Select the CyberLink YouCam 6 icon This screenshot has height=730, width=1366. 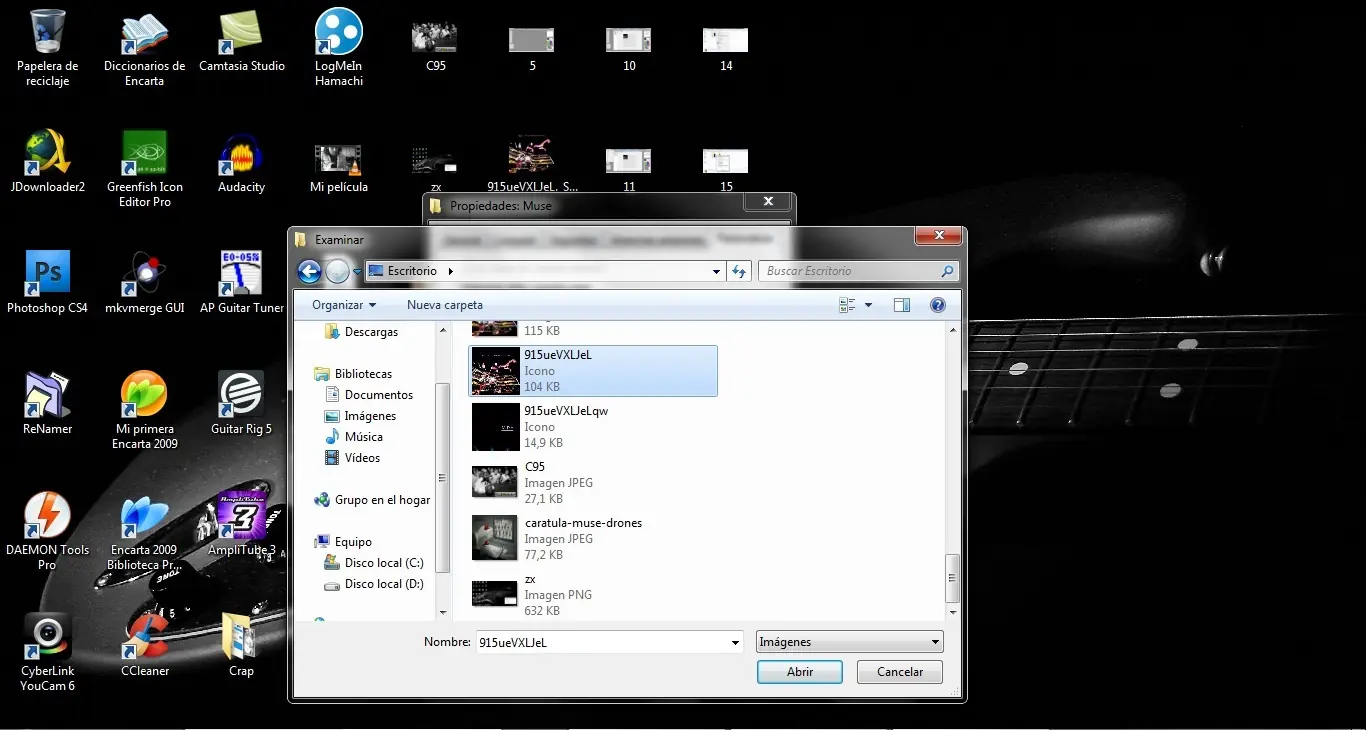[x=47, y=652]
